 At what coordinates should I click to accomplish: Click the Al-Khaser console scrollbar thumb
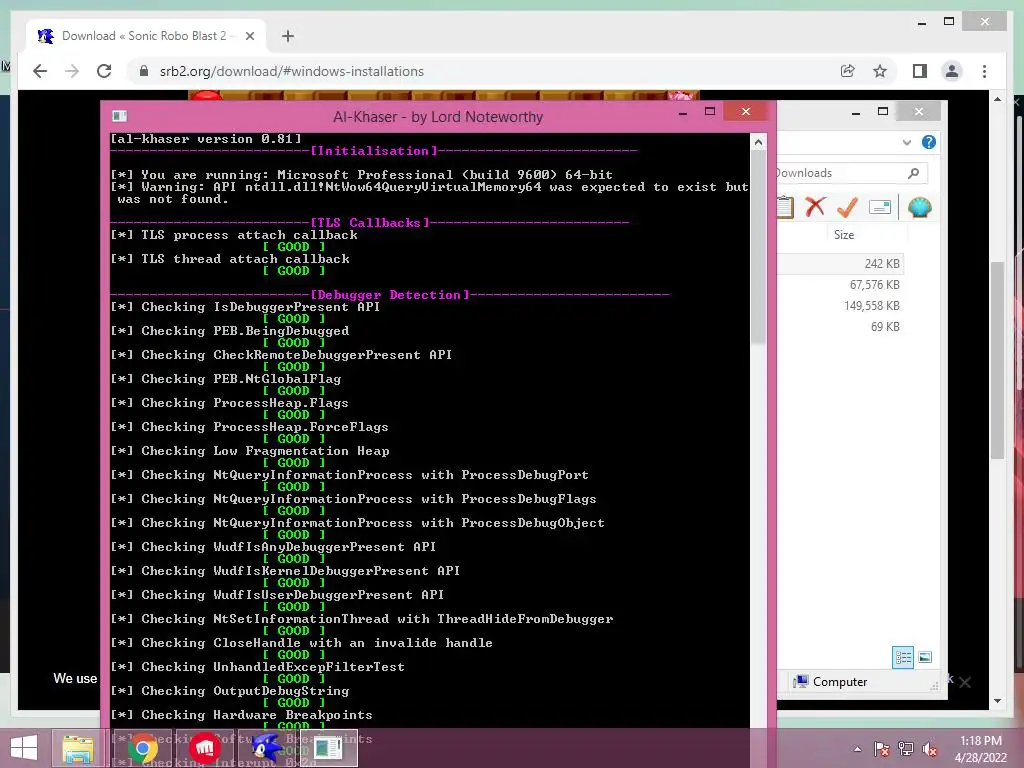click(758, 248)
